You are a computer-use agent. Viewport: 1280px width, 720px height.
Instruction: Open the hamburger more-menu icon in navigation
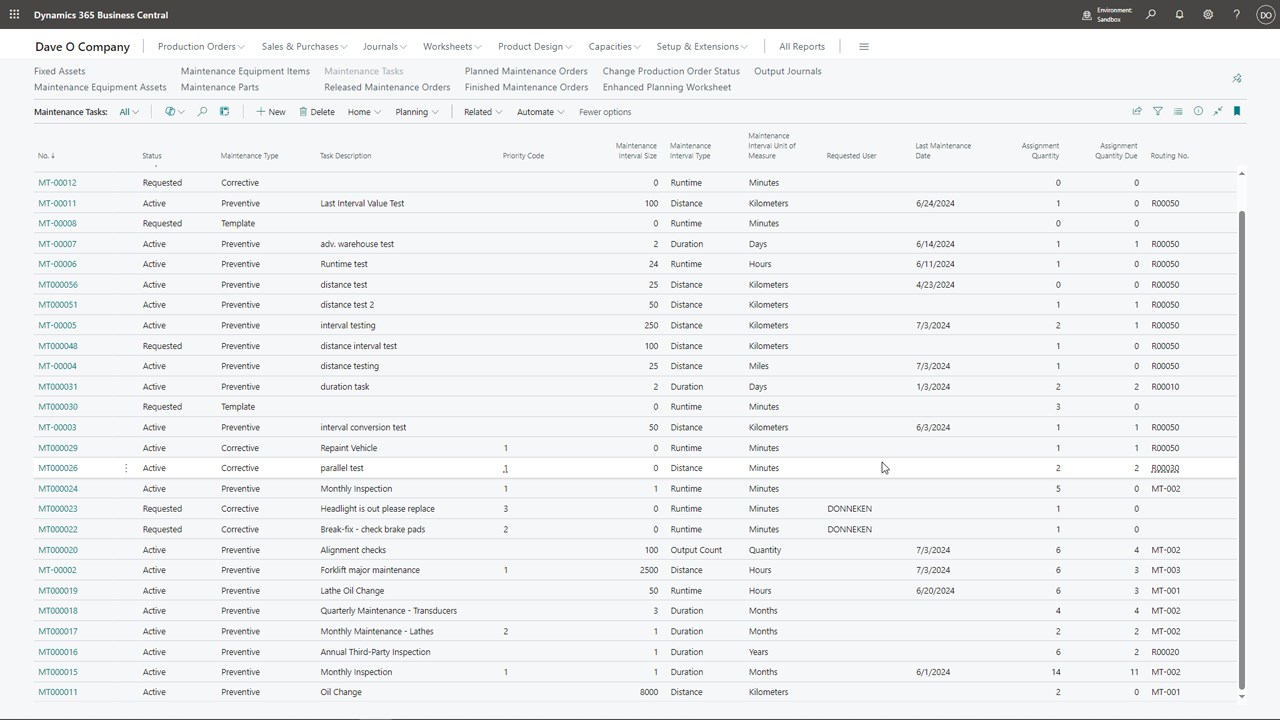(x=864, y=46)
